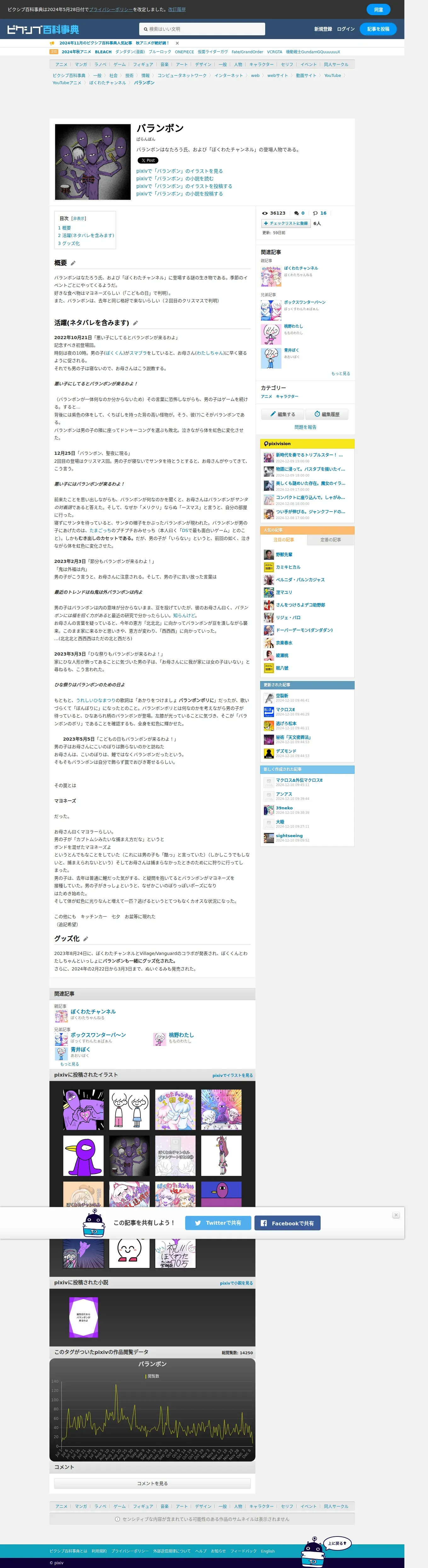Open the purple heart-hands illustration thumbnail

(x=83, y=1110)
